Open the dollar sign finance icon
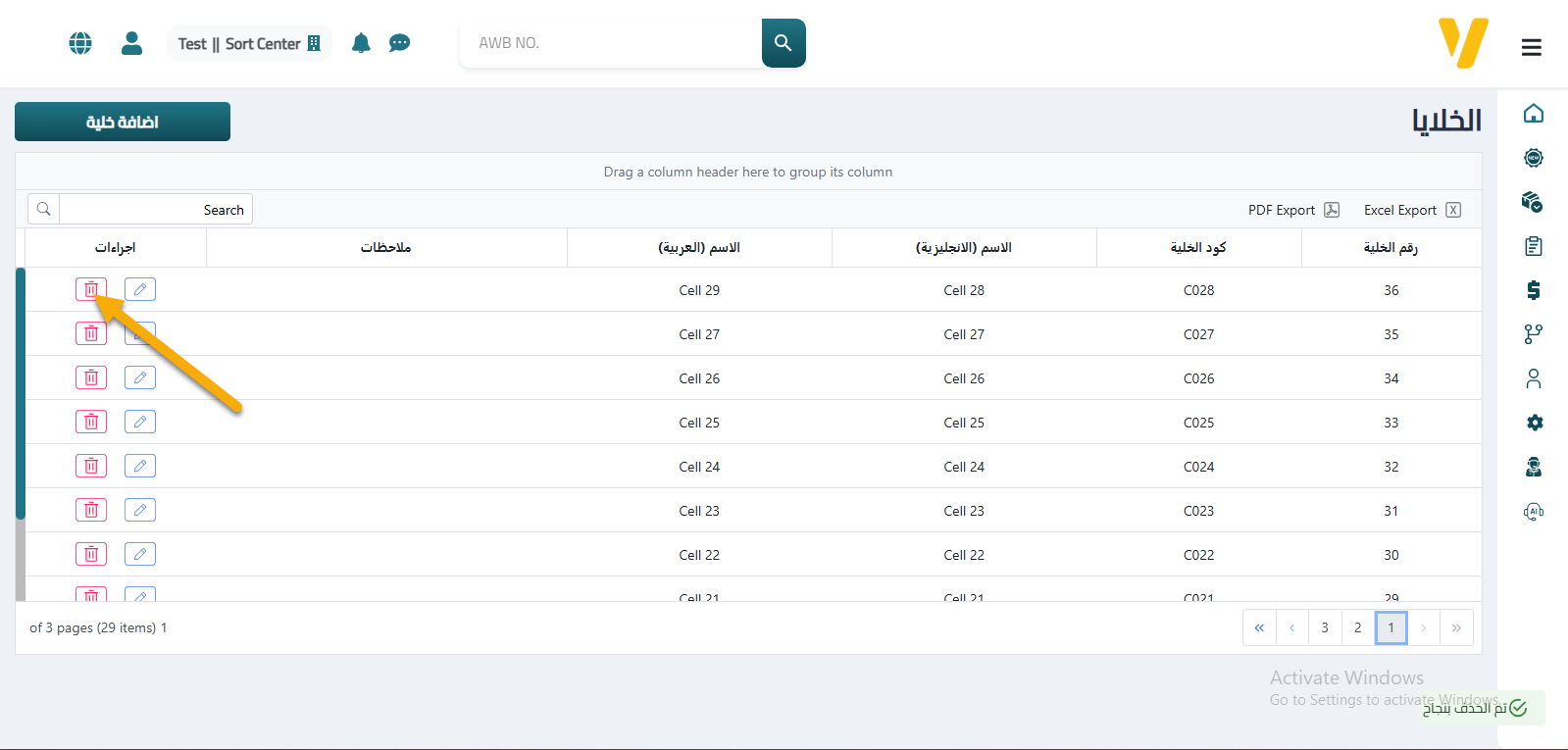 point(1534,290)
